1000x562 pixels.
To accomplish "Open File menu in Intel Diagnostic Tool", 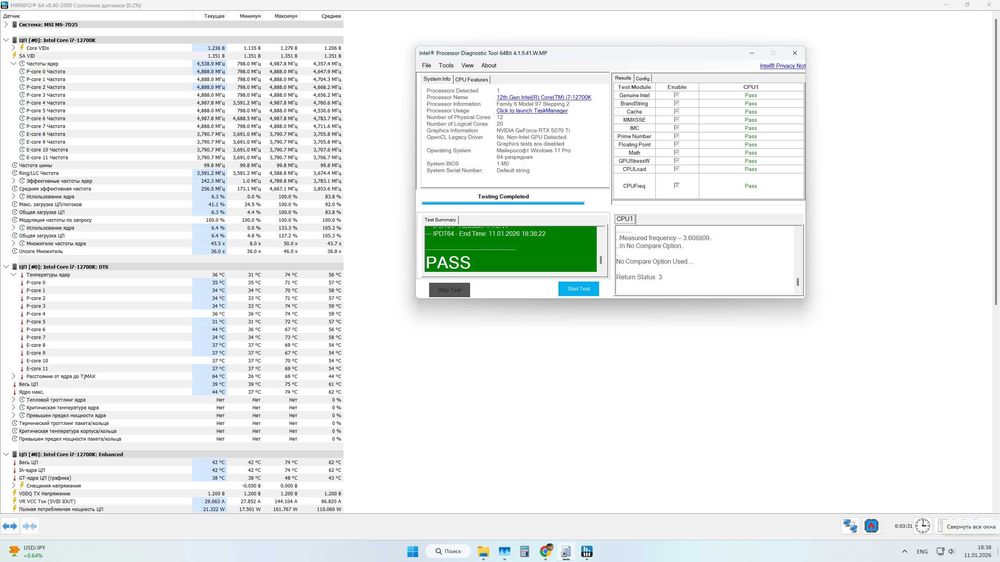I will point(426,65).
